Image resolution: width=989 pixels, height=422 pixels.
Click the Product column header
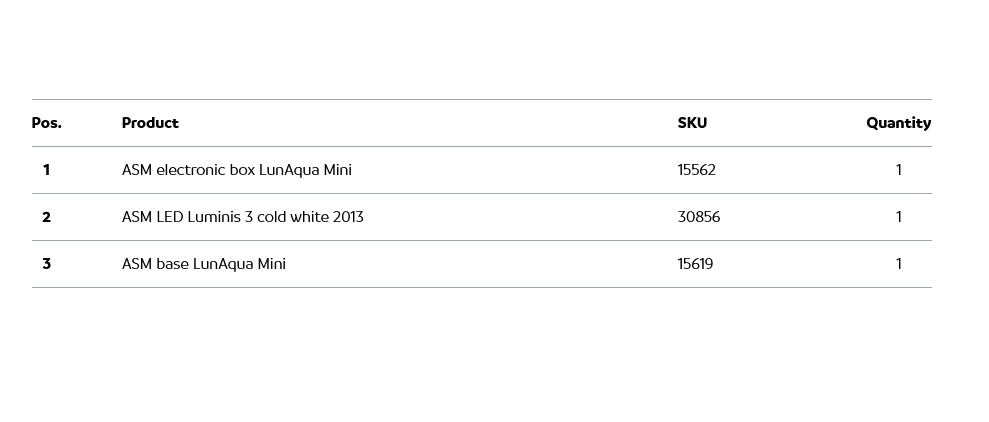click(x=150, y=123)
